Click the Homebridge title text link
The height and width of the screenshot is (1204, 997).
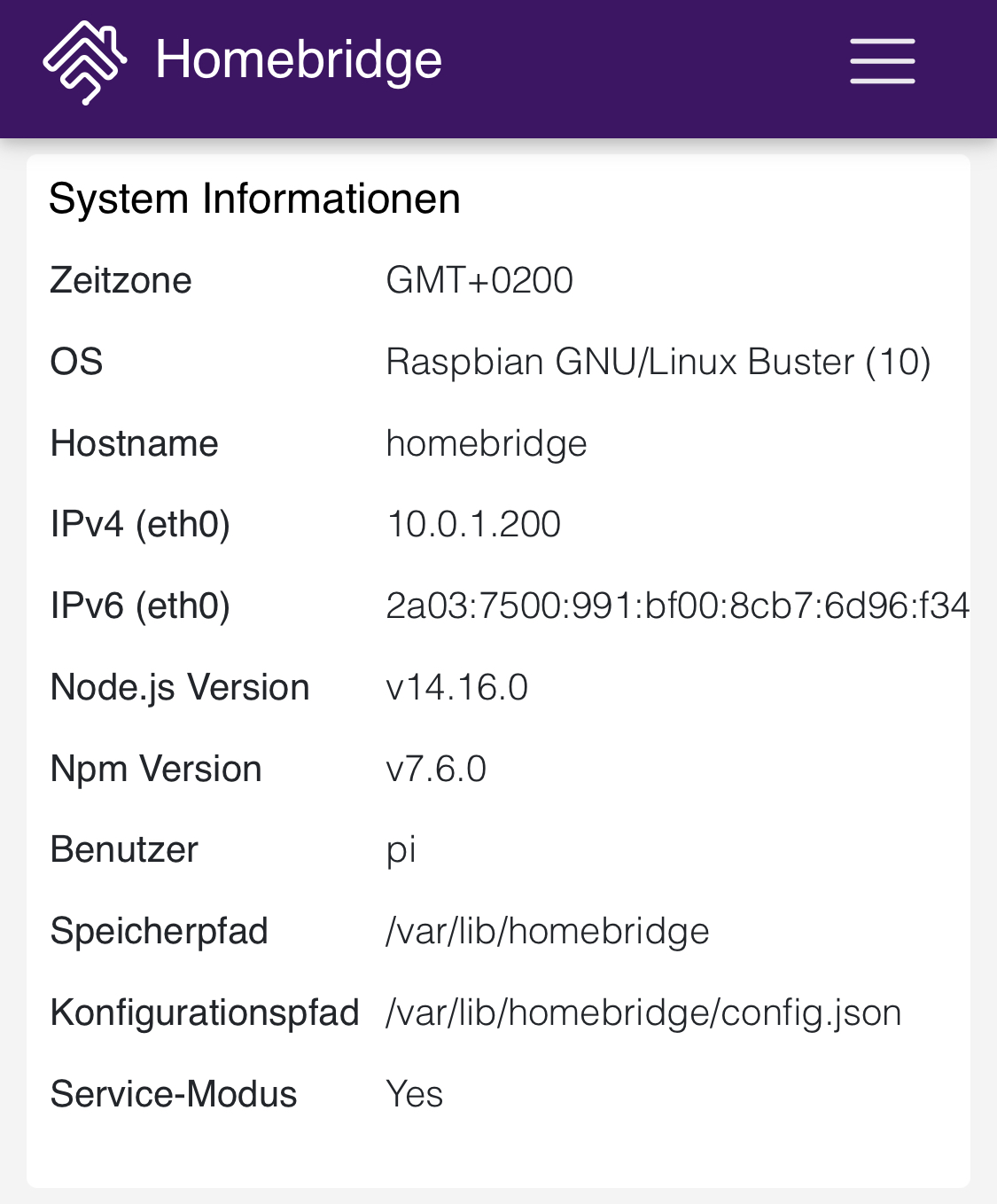click(298, 60)
